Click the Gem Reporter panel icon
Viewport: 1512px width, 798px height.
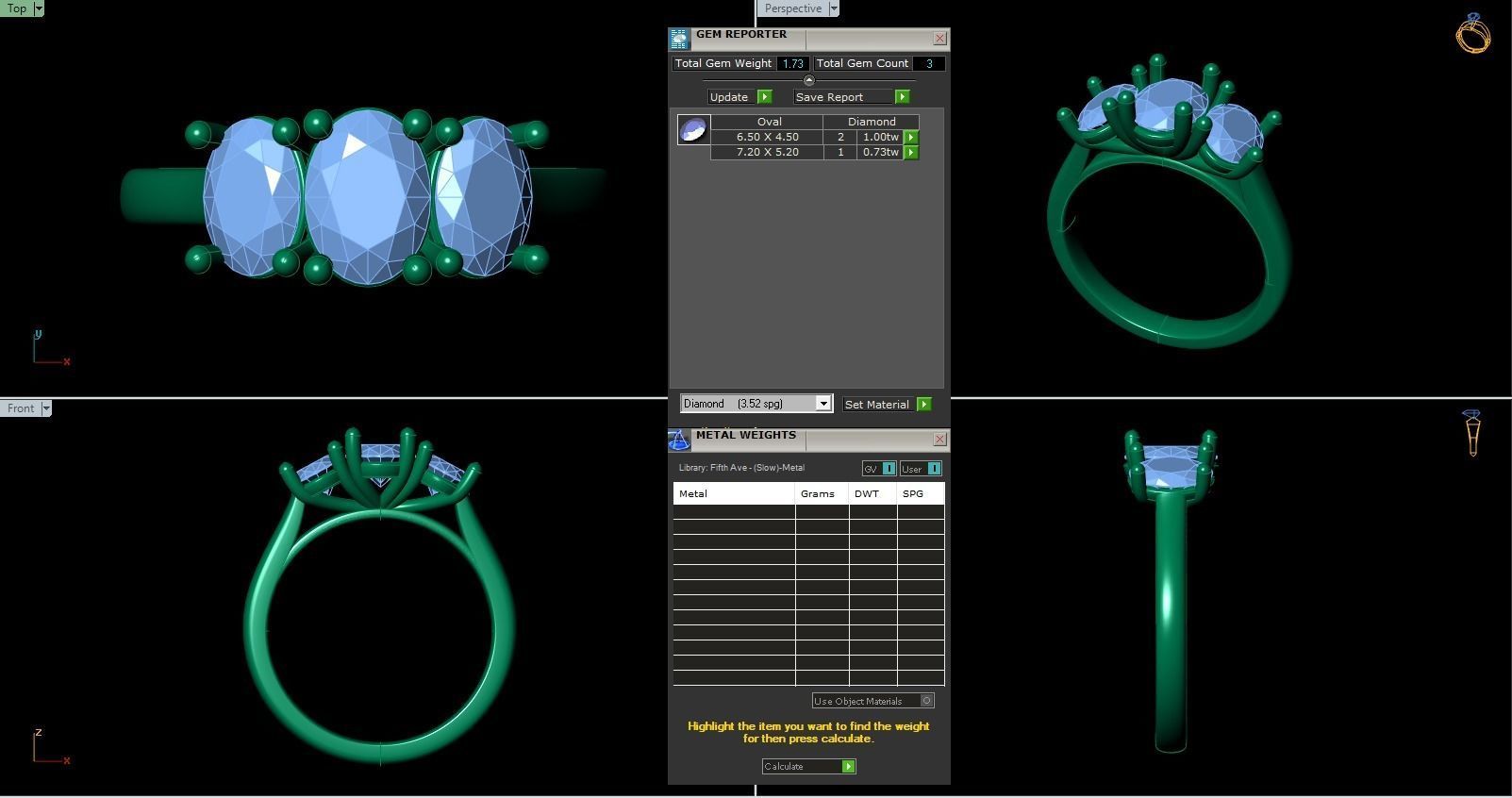click(x=679, y=39)
